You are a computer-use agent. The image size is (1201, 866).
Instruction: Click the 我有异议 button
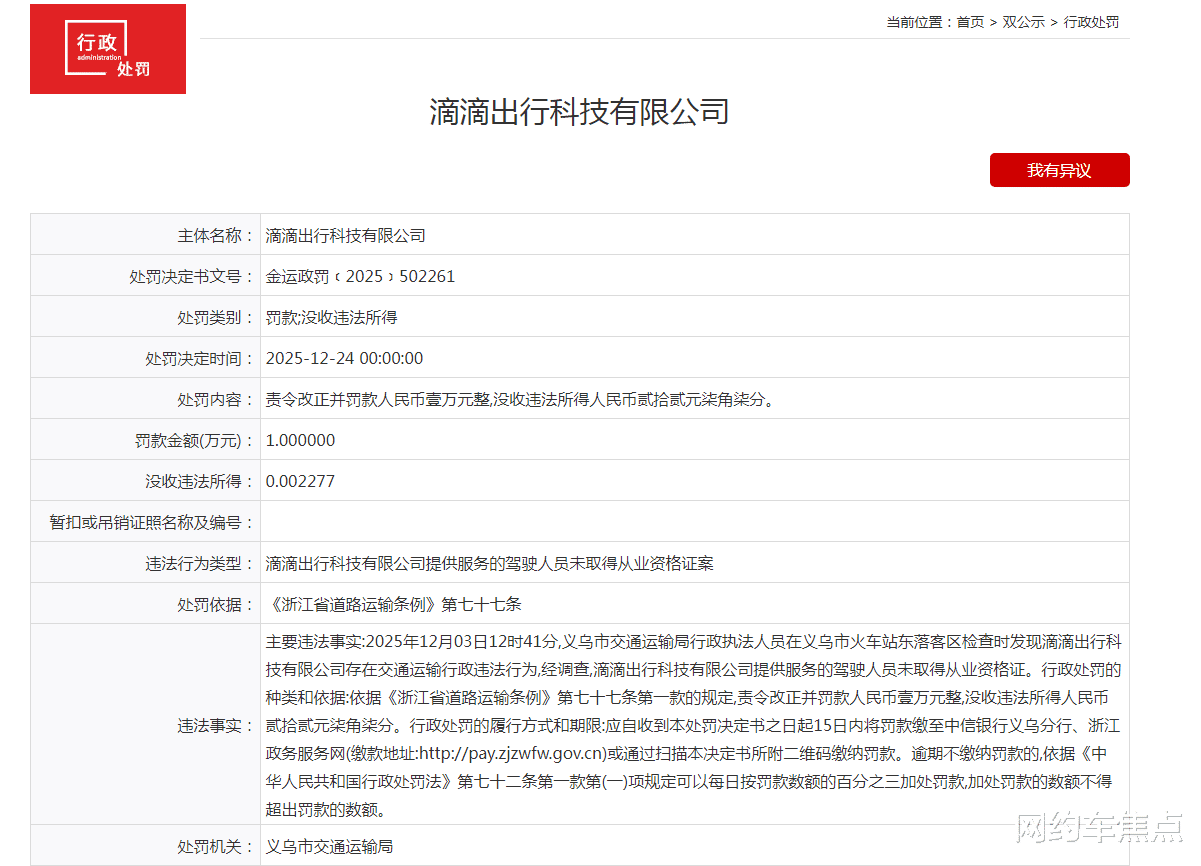[1059, 170]
